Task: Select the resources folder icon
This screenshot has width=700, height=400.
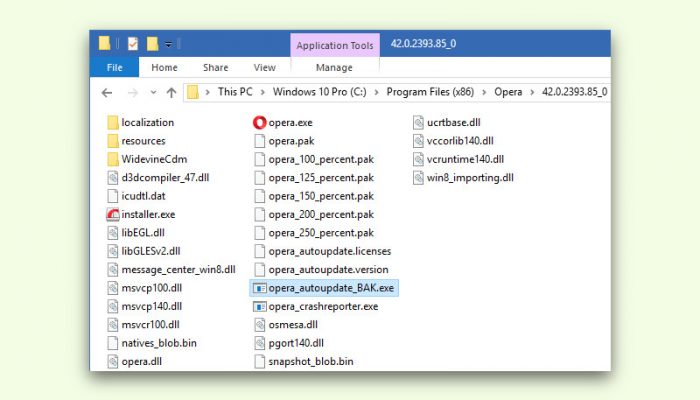Action: [113, 141]
